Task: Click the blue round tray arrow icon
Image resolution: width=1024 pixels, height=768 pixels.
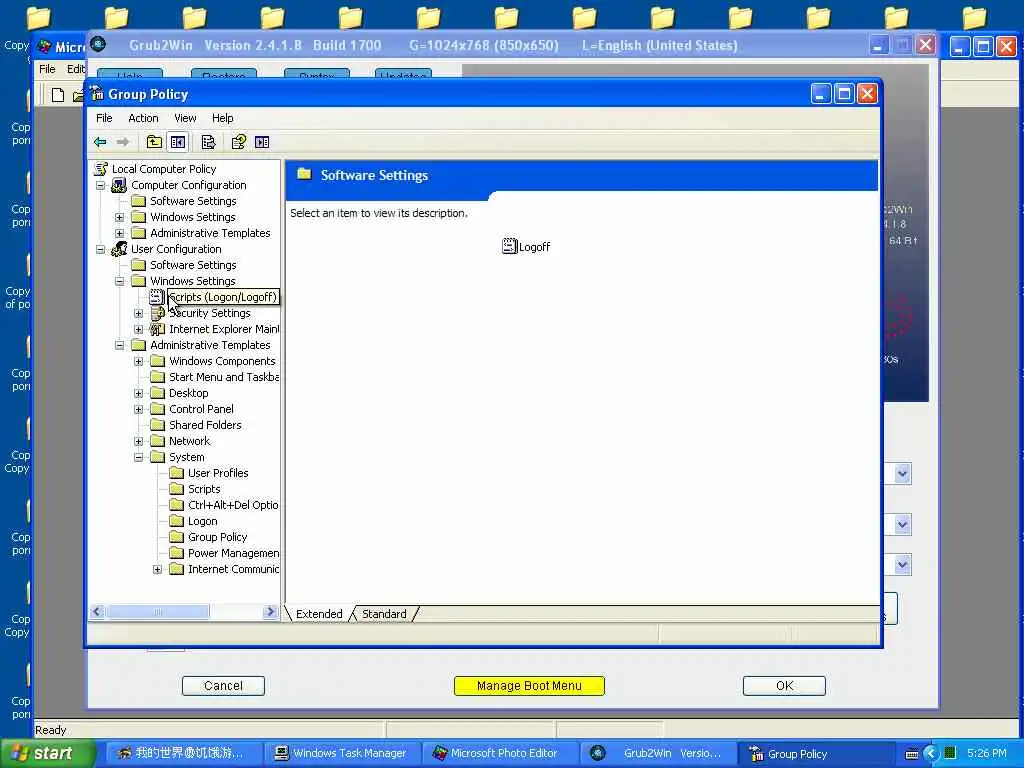Action: pyautogui.click(x=932, y=754)
